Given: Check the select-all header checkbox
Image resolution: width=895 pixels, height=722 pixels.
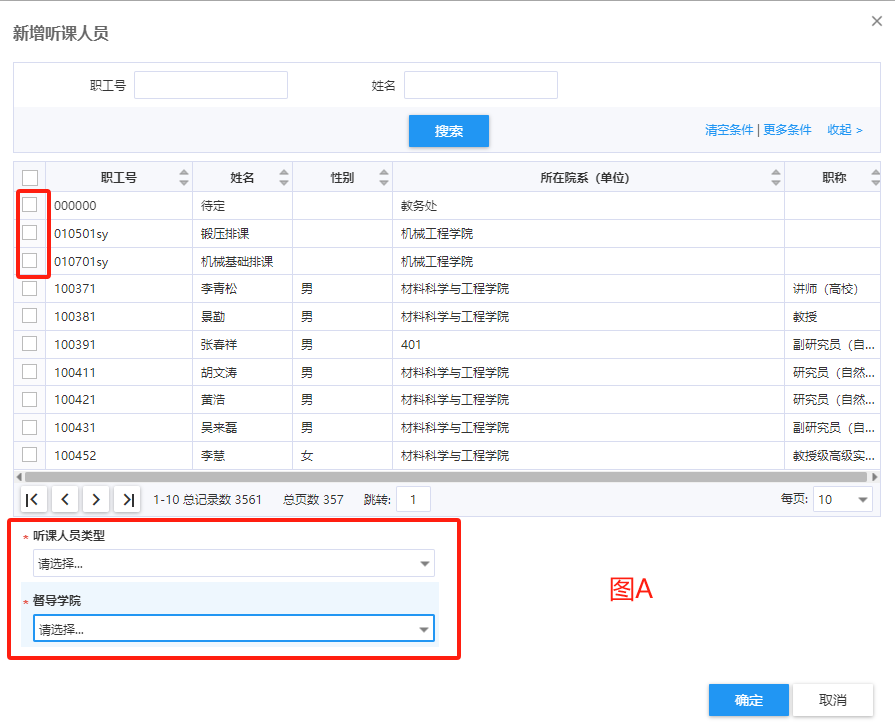Looking at the screenshot, I should pyautogui.click(x=30, y=178).
